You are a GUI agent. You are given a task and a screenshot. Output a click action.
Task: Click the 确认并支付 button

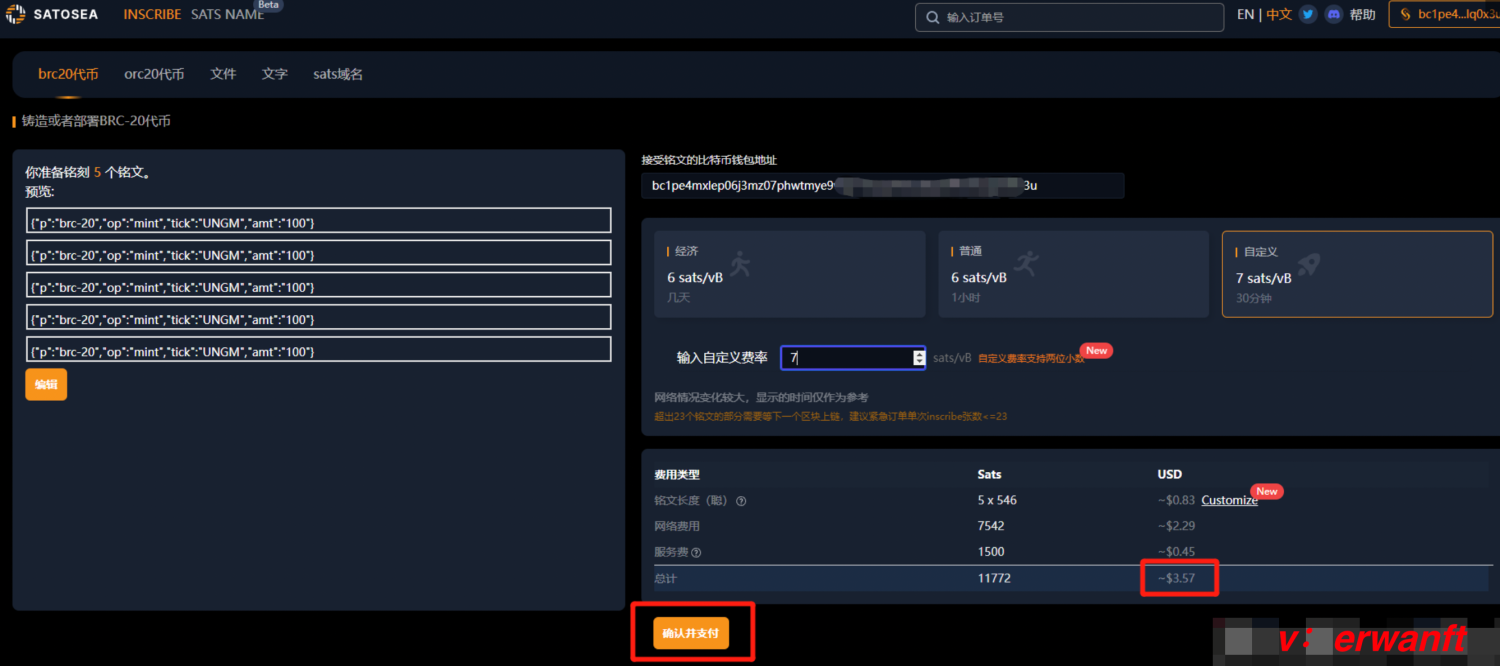click(x=691, y=633)
